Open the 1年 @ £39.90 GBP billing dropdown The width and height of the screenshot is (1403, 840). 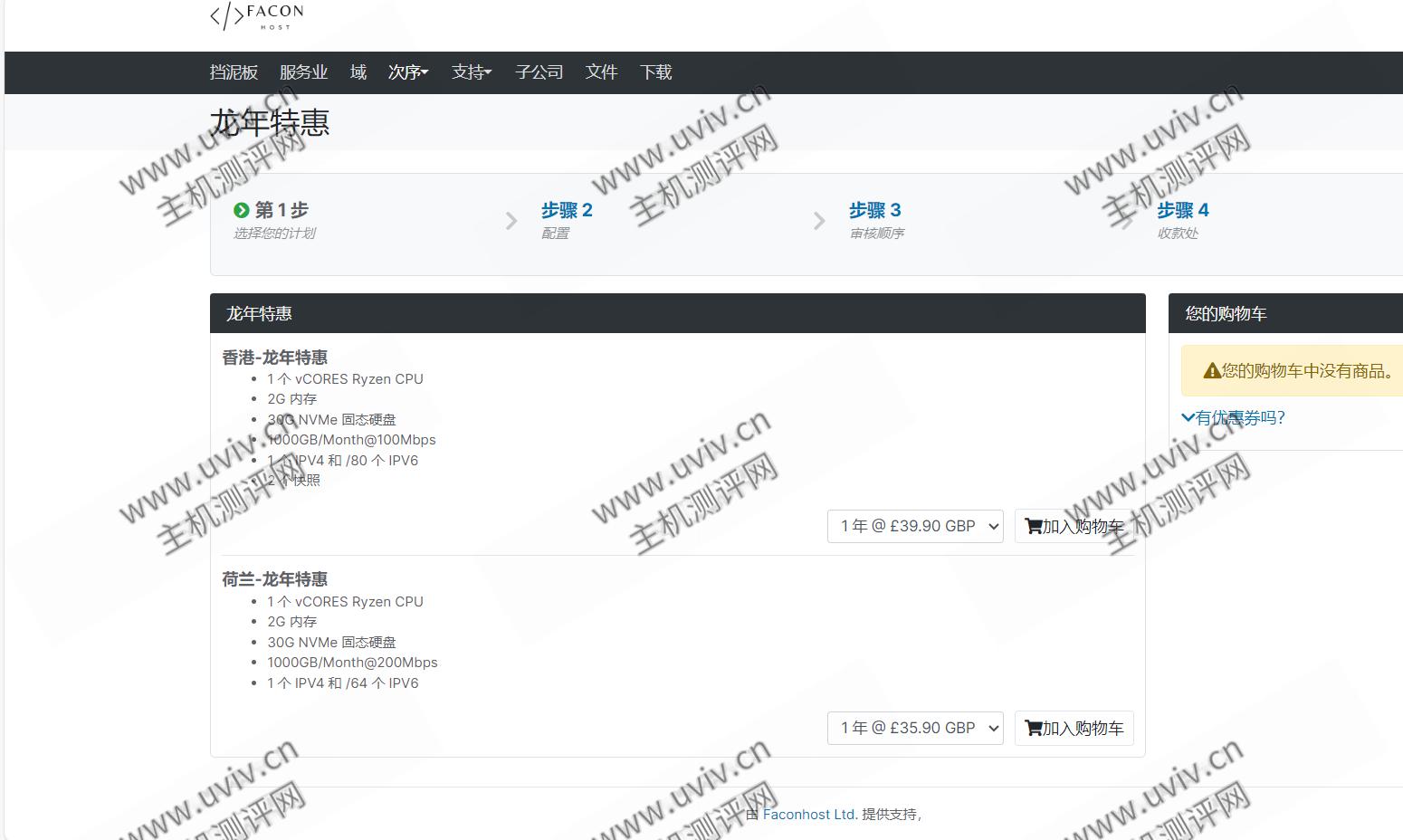(914, 526)
